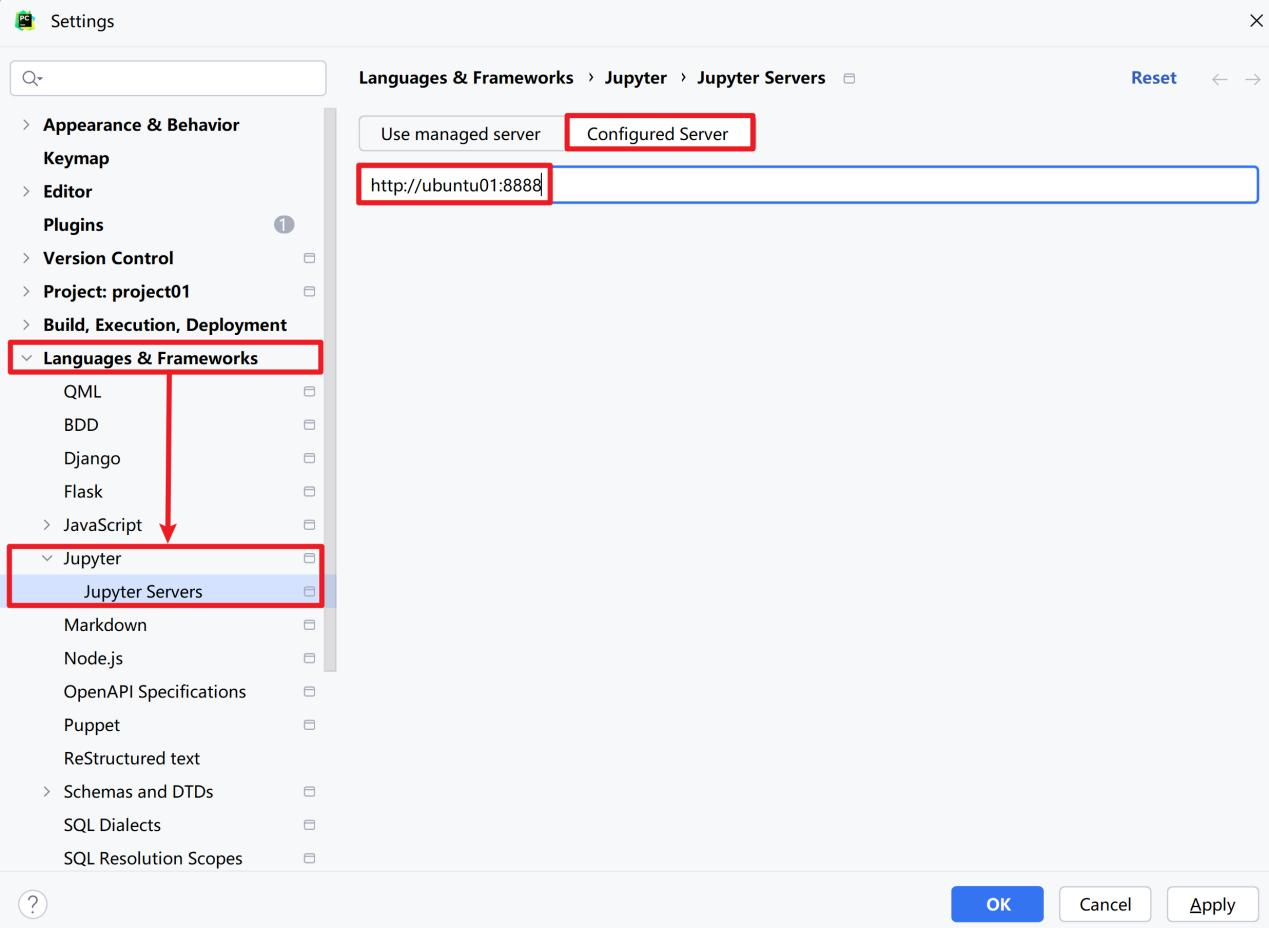Image resolution: width=1269 pixels, height=928 pixels.
Task: Click the project icon on SQL Resolution Scopes row
Action: (309, 858)
